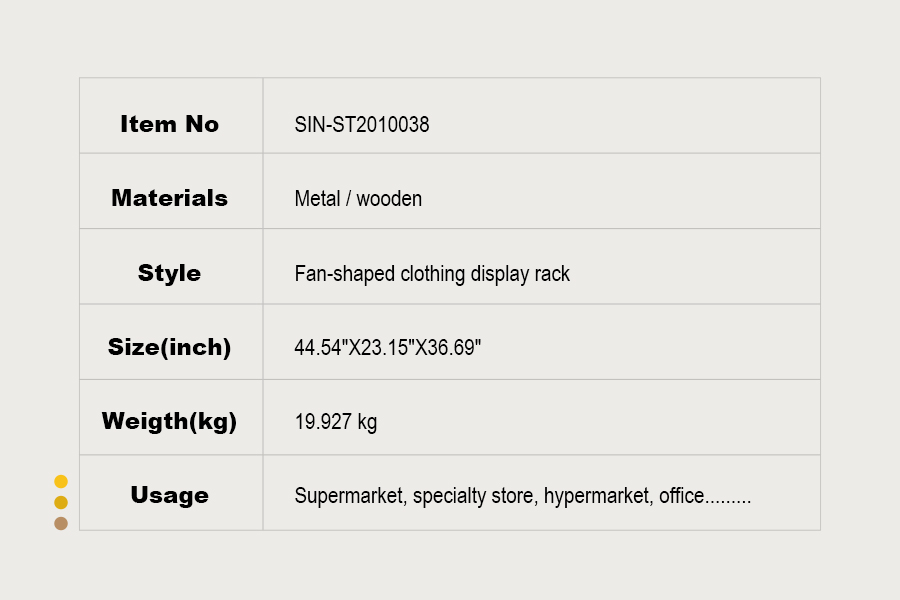This screenshot has width=900, height=600.
Task: Select the 19.927 kg weight value
Action: tap(336, 422)
